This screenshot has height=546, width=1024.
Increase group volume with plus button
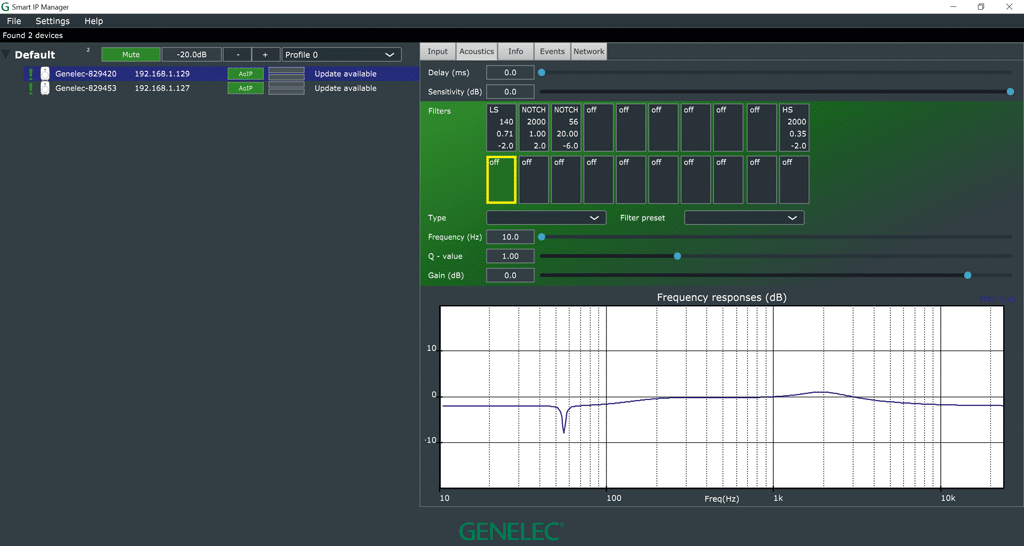click(x=265, y=55)
